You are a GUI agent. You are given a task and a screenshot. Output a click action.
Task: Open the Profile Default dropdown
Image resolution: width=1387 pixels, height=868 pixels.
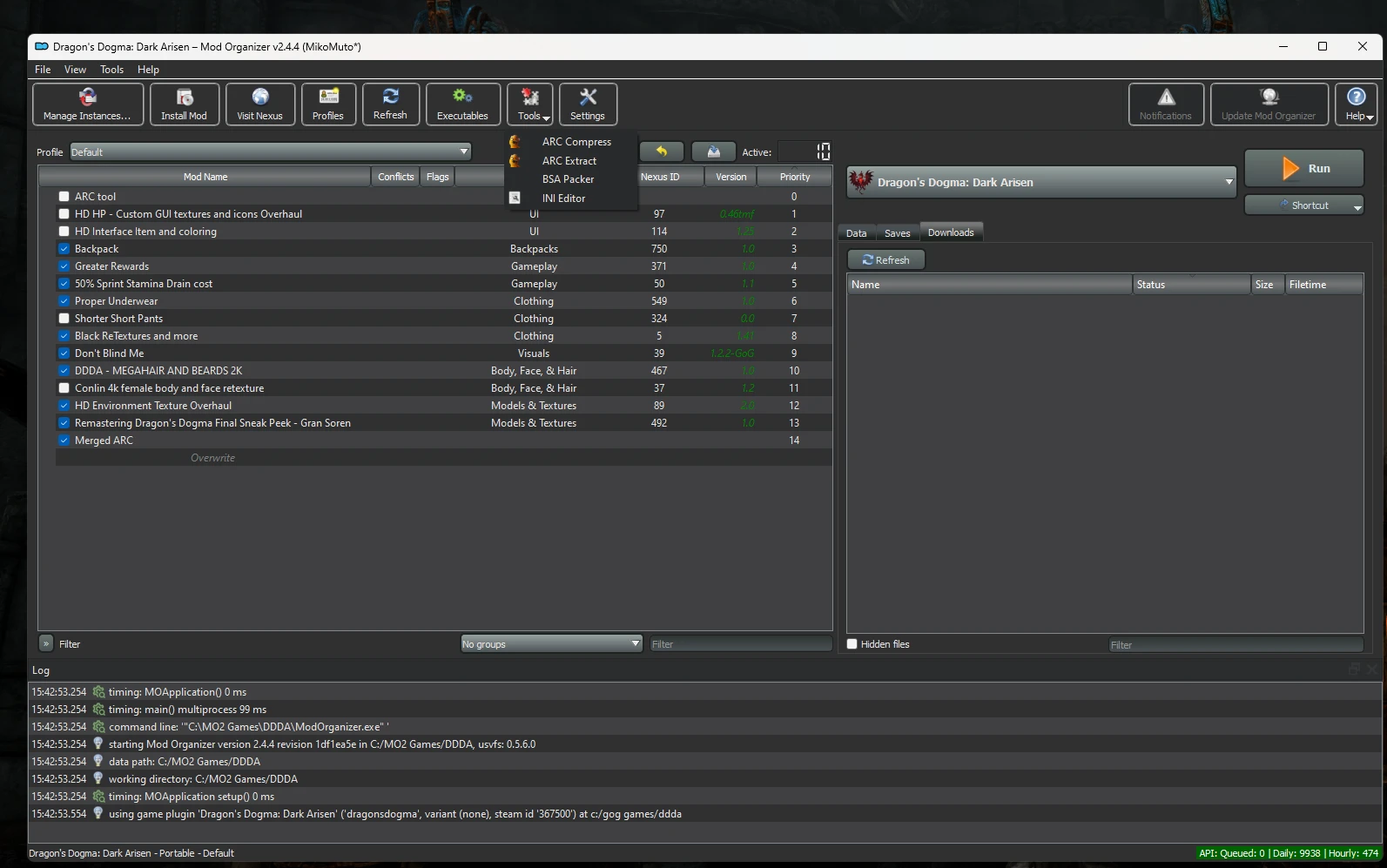pos(271,151)
